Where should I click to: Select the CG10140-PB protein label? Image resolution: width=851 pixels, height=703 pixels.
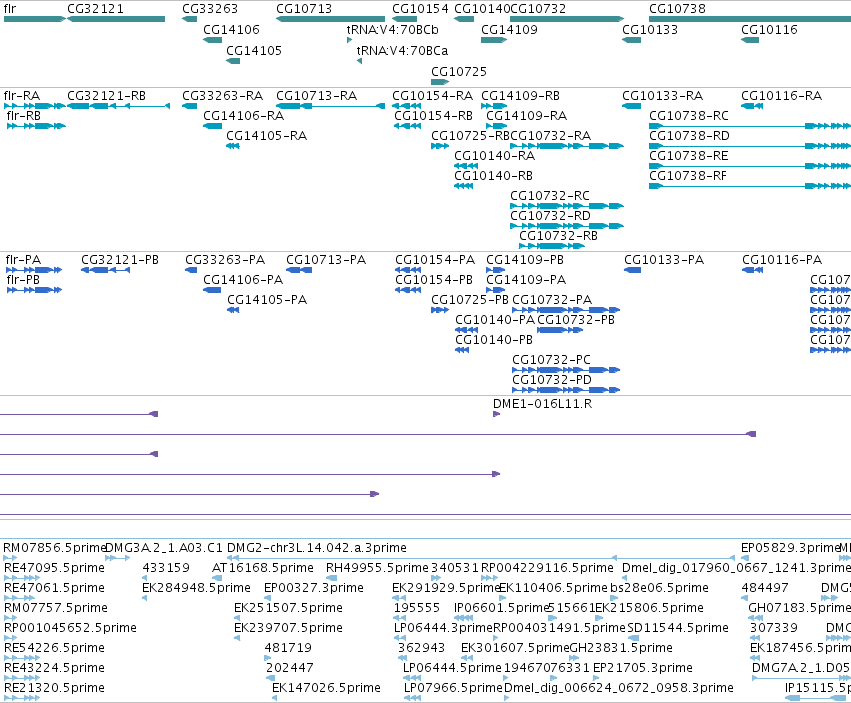494,340
